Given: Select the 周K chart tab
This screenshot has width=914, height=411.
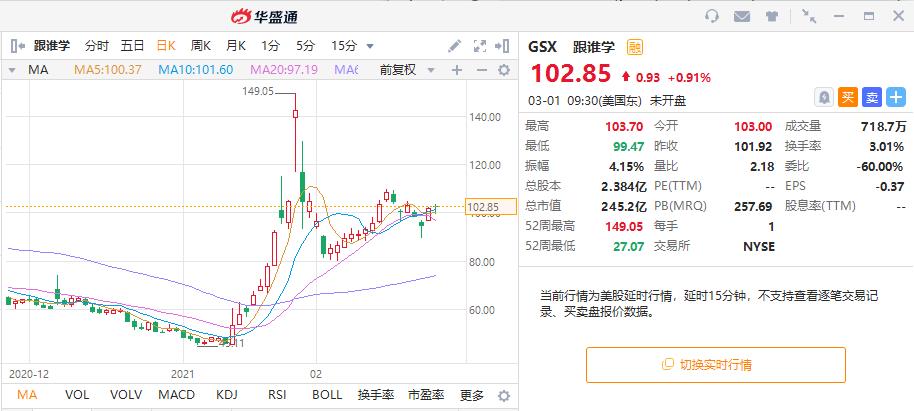Looking at the screenshot, I should coord(201,45).
